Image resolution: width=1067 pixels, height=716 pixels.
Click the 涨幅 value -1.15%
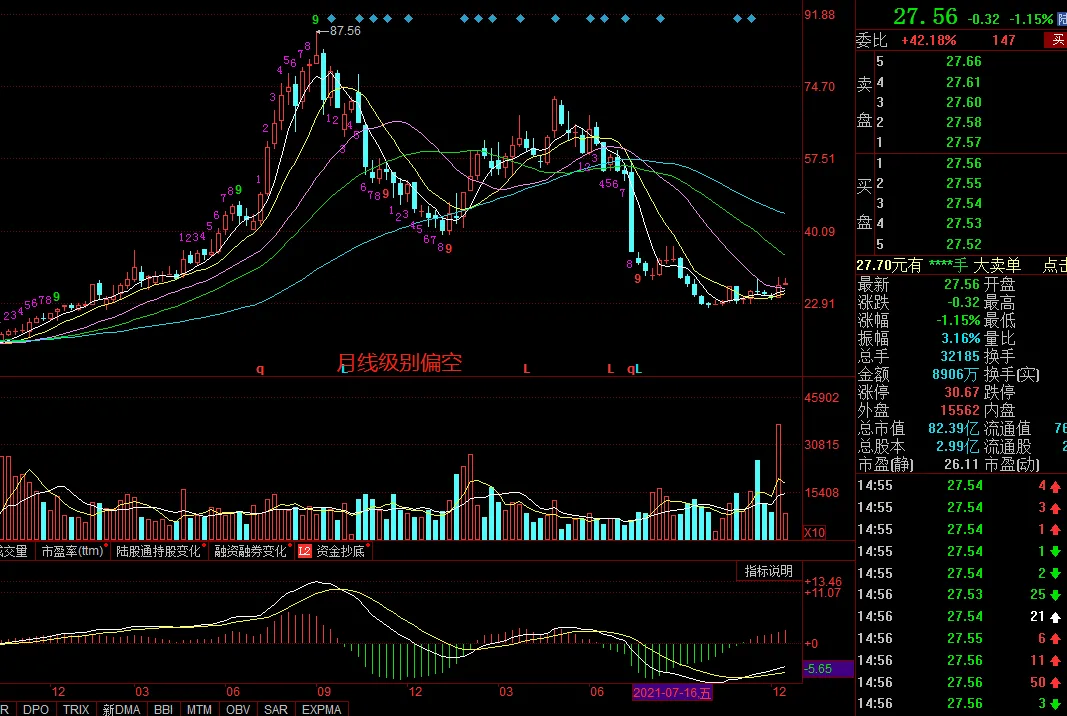click(x=957, y=320)
